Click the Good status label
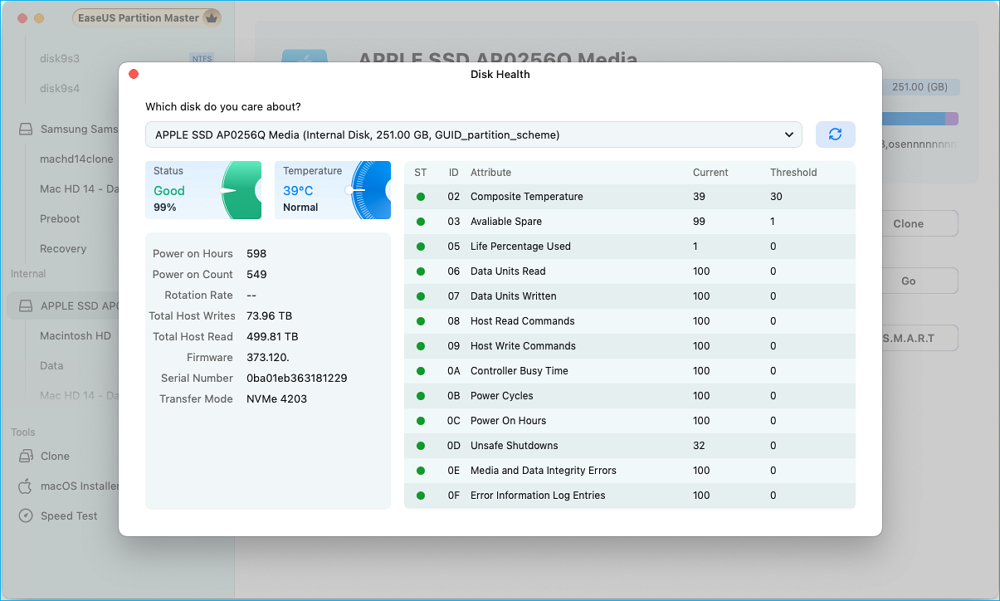The height and width of the screenshot is (601, 1000). 169,190
